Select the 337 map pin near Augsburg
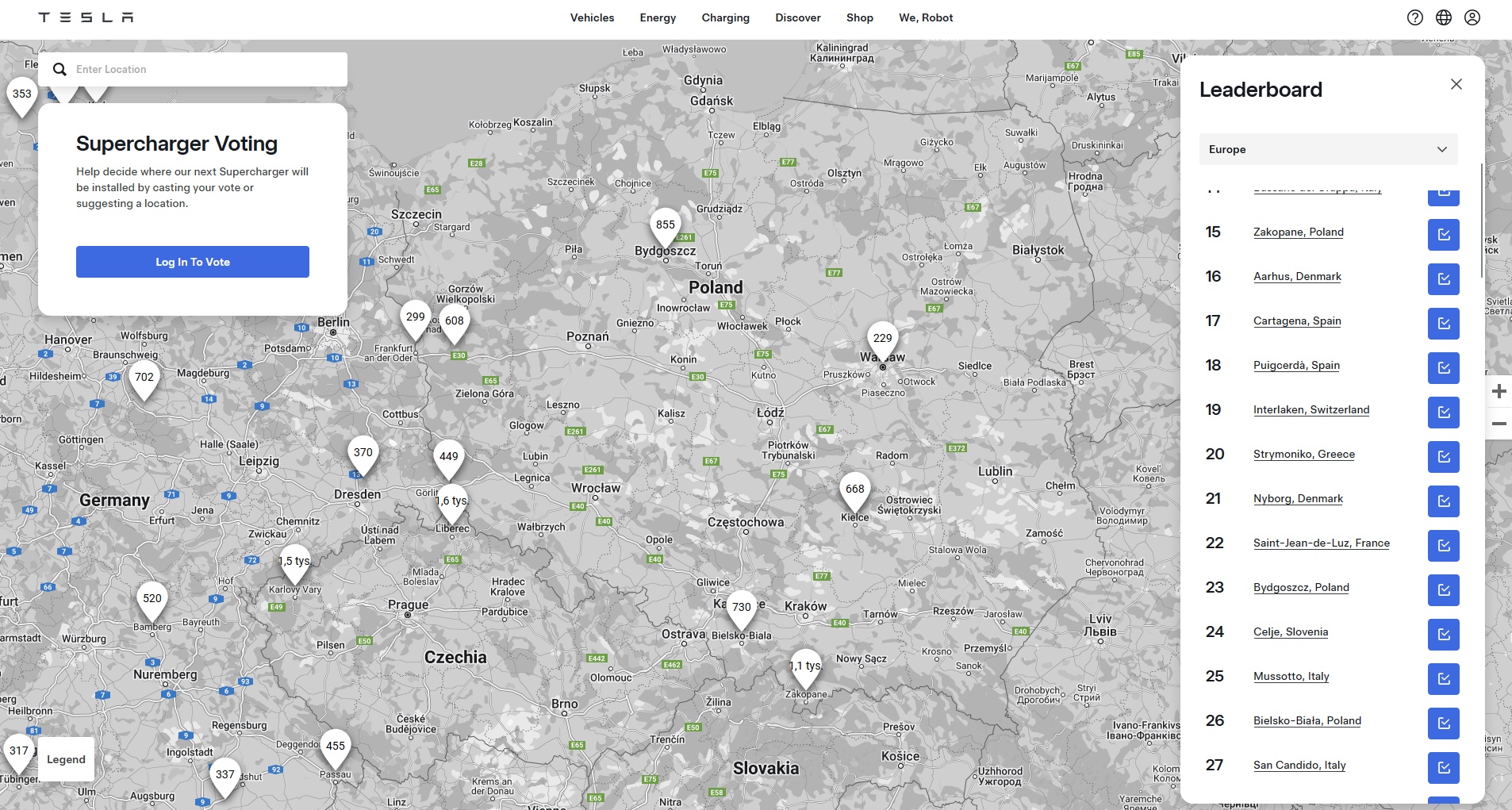This screenshot has height=810, width=1512. click(x=225, y=776)
